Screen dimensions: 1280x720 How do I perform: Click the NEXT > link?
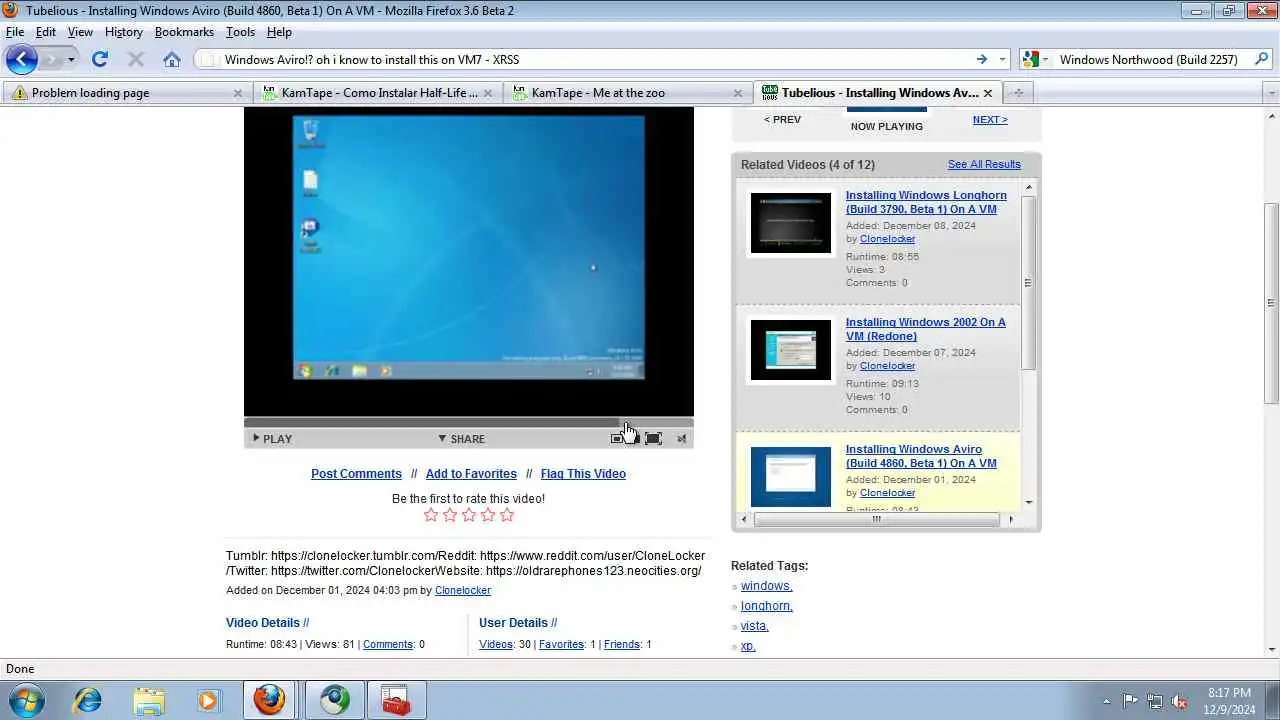coord(990,119)
